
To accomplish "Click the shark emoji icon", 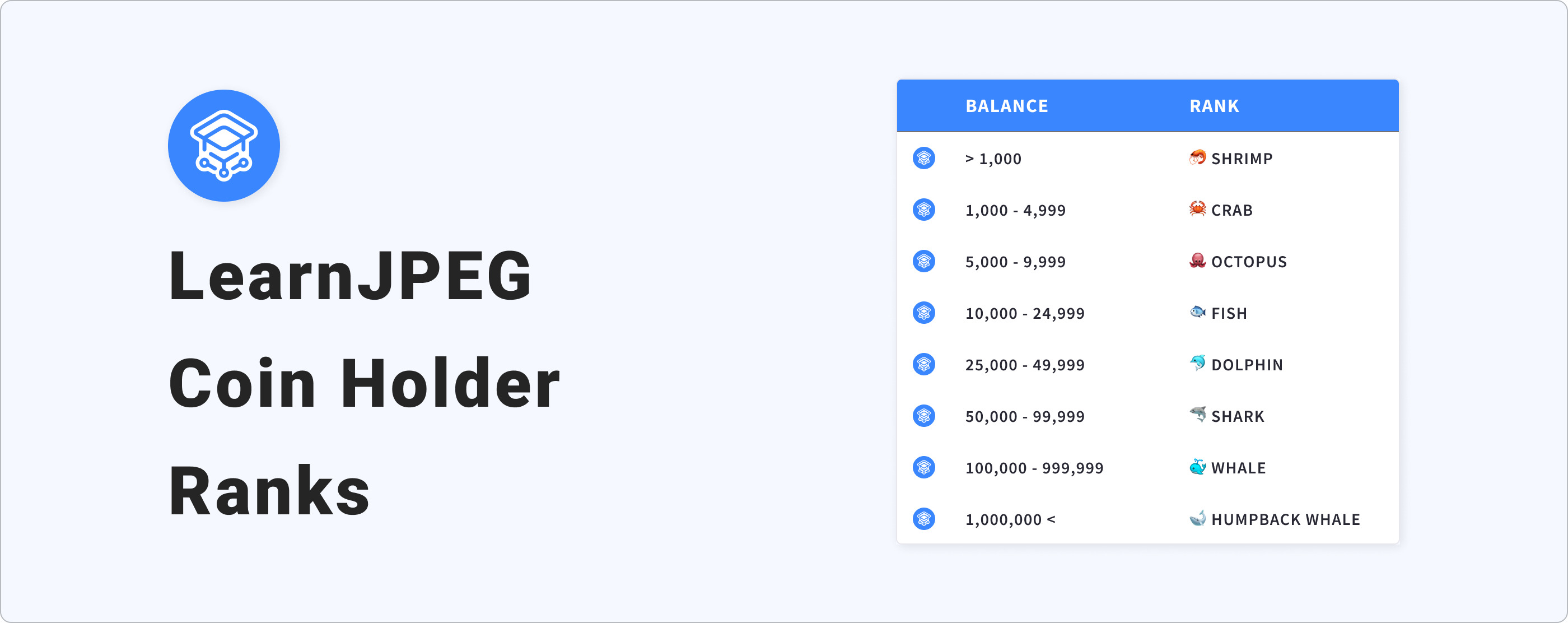I will pyautogui.click(x=1197, y=415).
